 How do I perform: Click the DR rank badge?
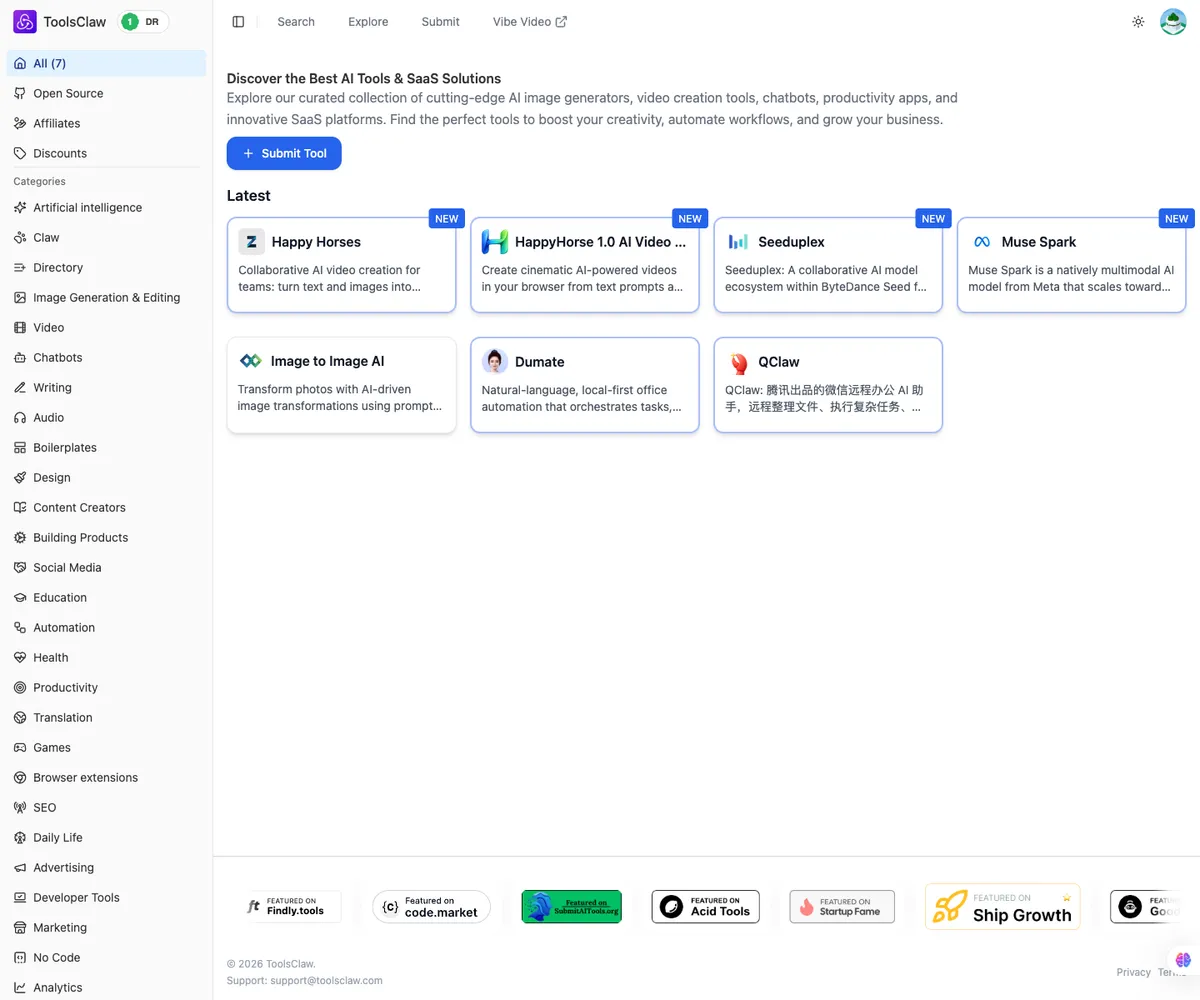point(144,21)
